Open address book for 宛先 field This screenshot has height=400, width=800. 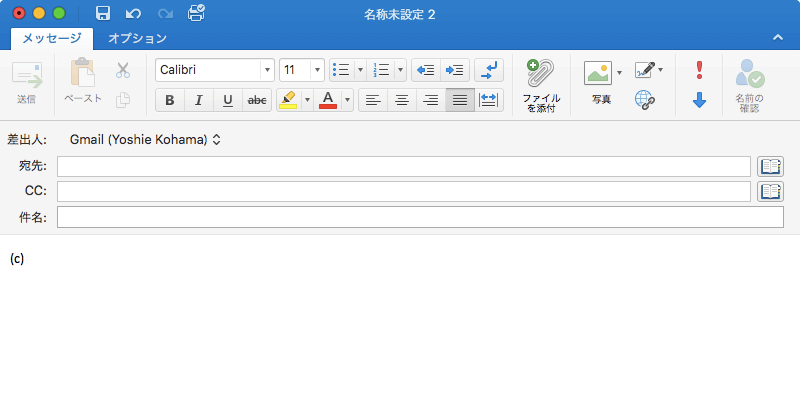[x=770, y=166]
